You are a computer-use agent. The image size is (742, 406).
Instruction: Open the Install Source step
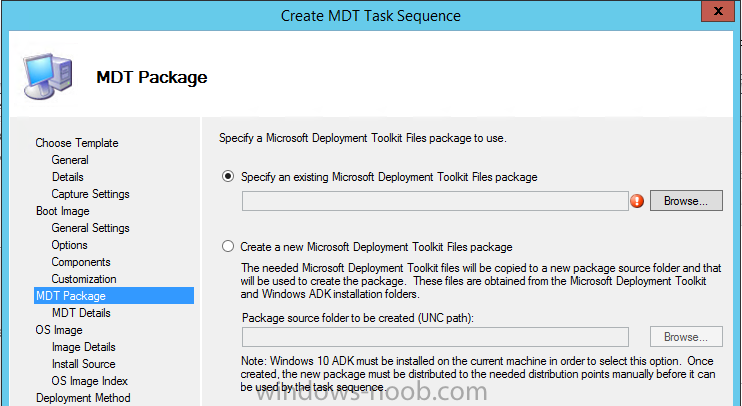click(x=84, y=364)
